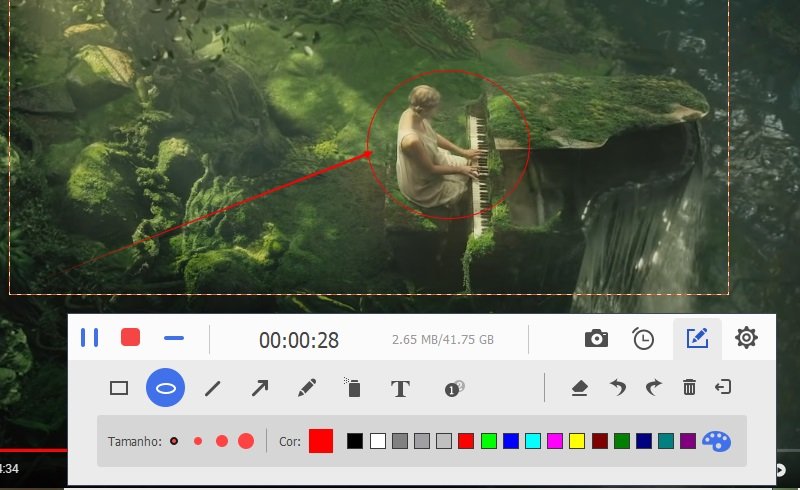This screenshot has width=800, height=490.
Task: Click the 2.65 MB/41.75 GB size readout
Action: (443, 340)
